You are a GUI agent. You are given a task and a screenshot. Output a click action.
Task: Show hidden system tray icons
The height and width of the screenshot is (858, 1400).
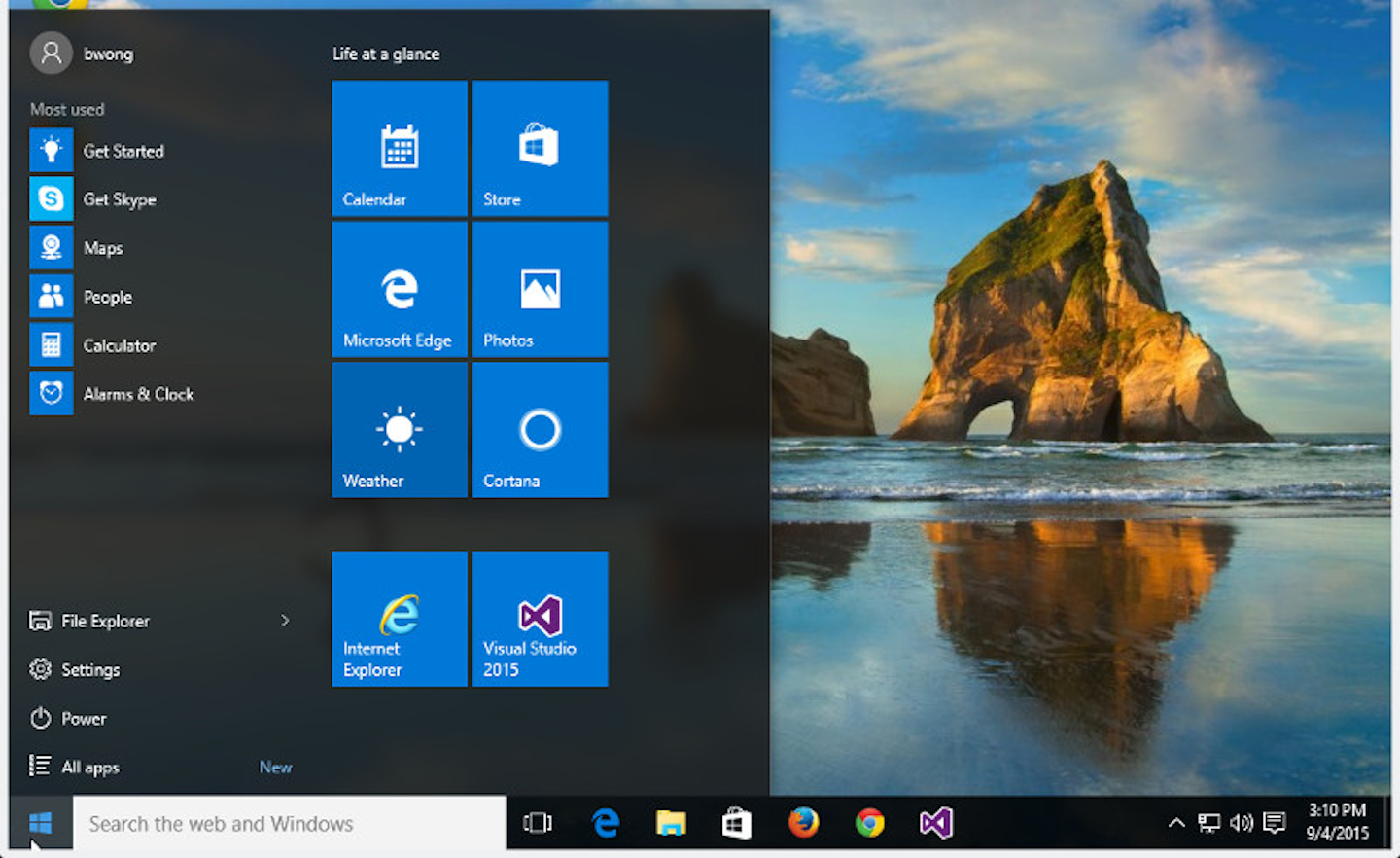click(1176, 823)
